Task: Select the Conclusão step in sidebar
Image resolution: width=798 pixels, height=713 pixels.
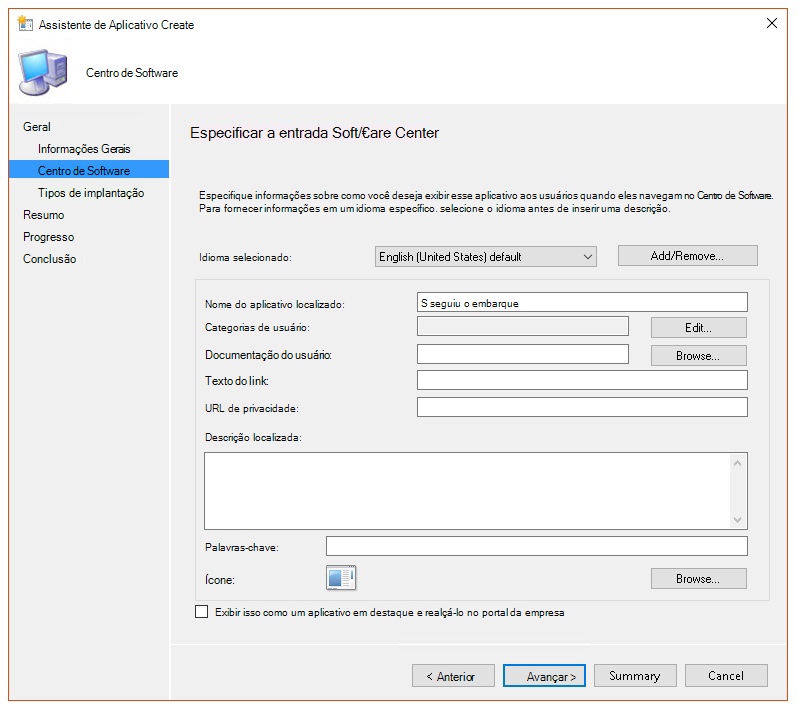Action: point(50,259)
